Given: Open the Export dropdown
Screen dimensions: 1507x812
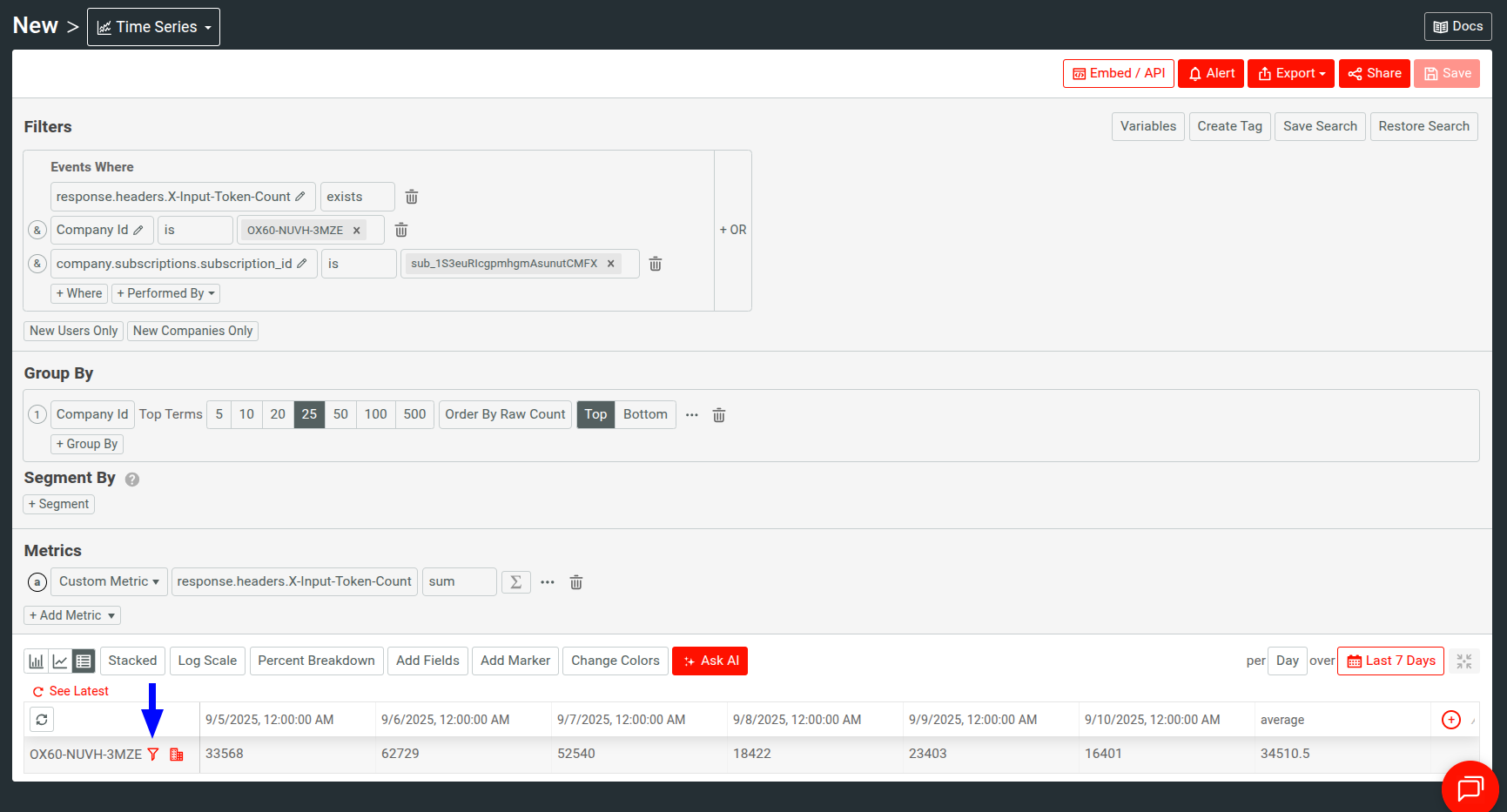Looking at the screenshot, I should point(1290,73).
